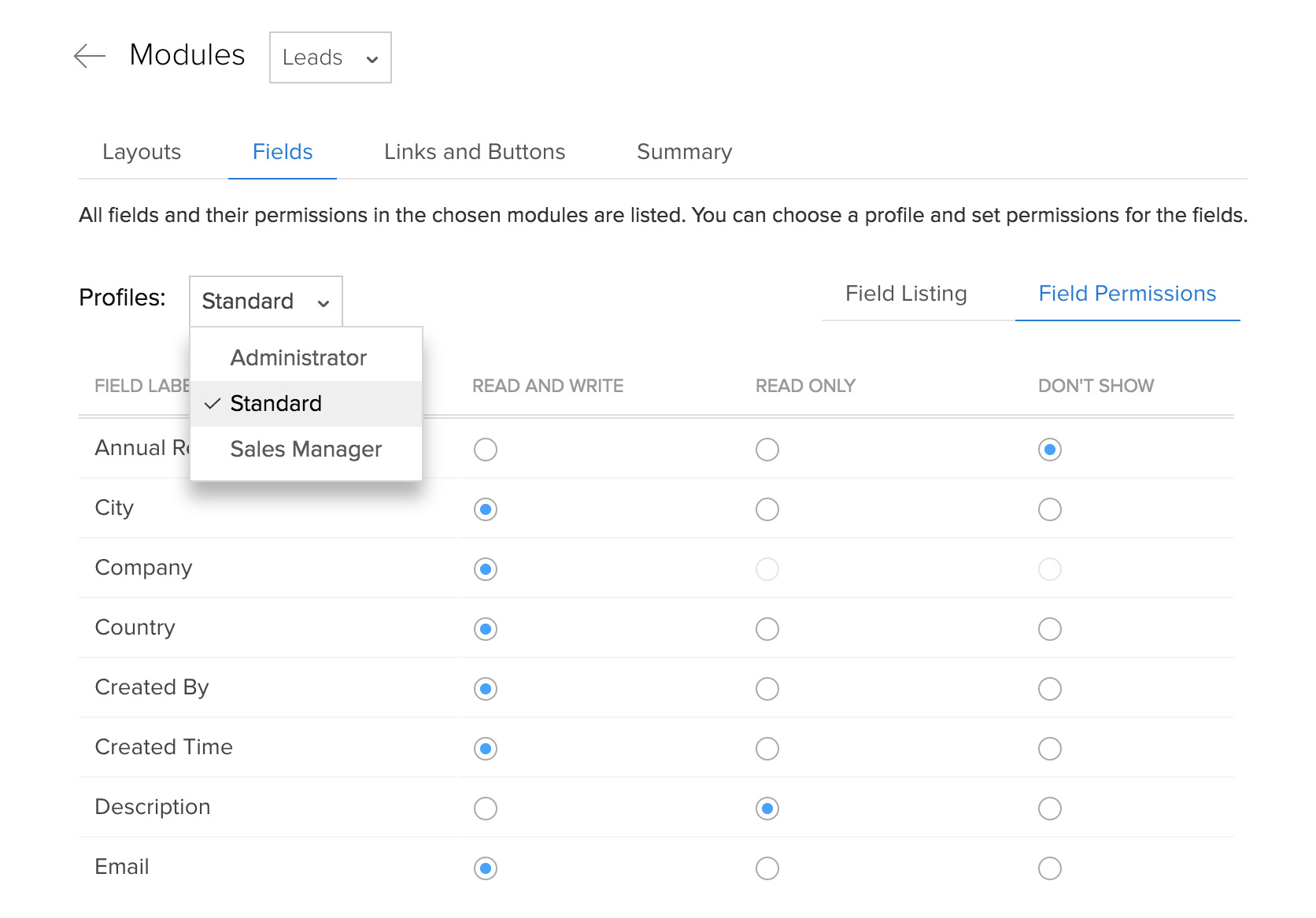
Task: Open the Leads module dropdown
Action: tap(330, 57)
